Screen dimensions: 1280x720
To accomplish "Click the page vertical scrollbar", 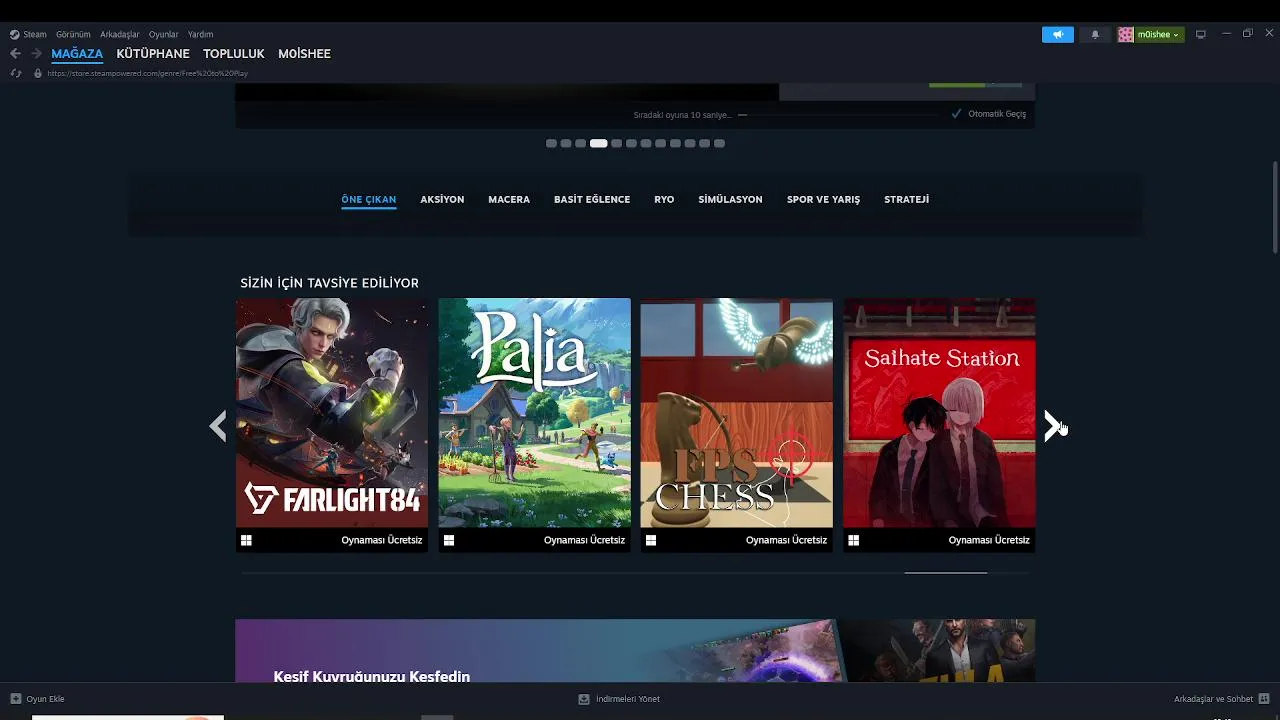I will pos(1274,207).
